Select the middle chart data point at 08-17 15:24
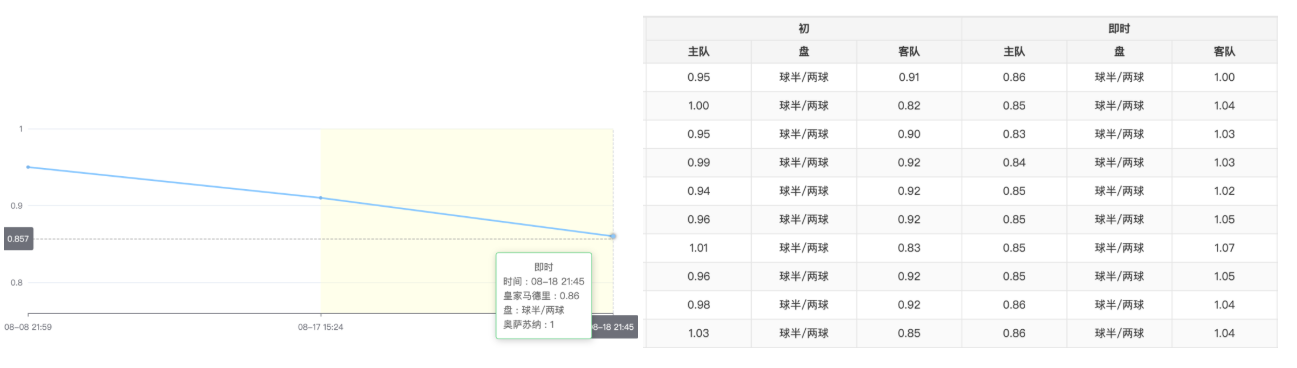This screenshot has width=1297, height=368. pos(320,198)
